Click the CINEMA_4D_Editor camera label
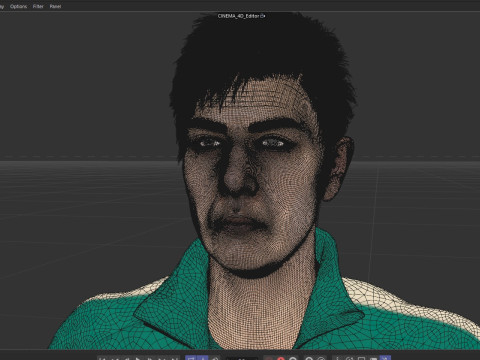480x360 pixels. [x=239, y=16]
